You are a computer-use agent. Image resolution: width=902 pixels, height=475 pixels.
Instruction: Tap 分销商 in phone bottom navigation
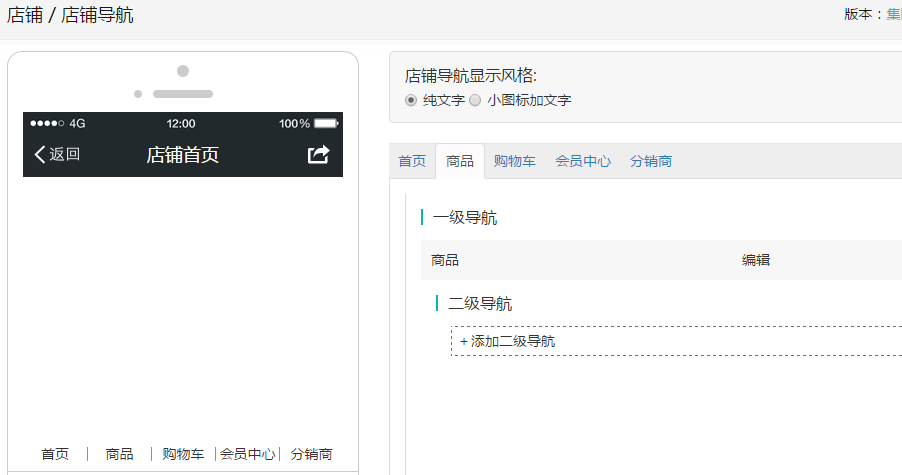(311, 454)
